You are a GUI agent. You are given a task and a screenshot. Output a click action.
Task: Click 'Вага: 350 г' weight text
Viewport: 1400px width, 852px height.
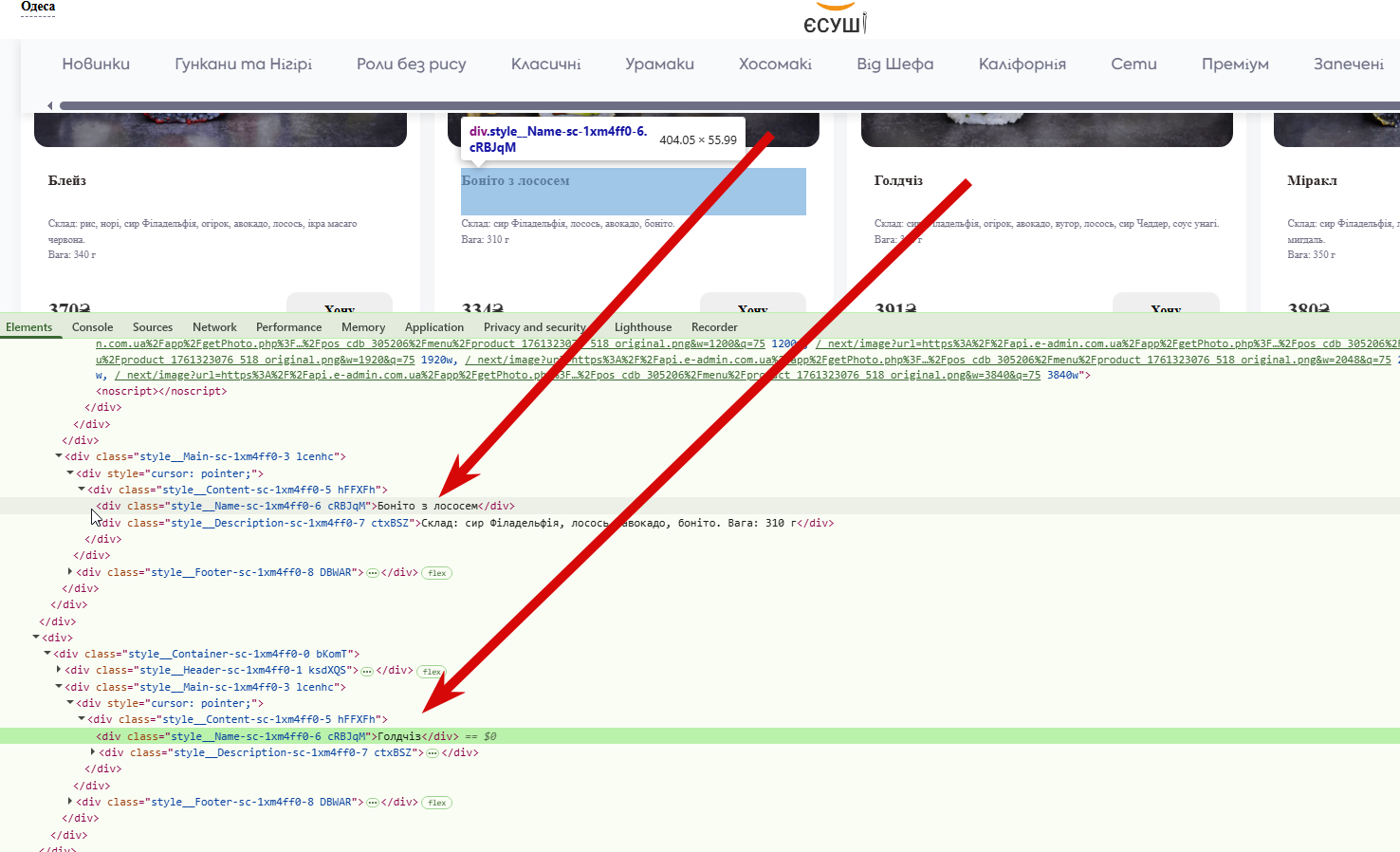tap(1311, 255)
